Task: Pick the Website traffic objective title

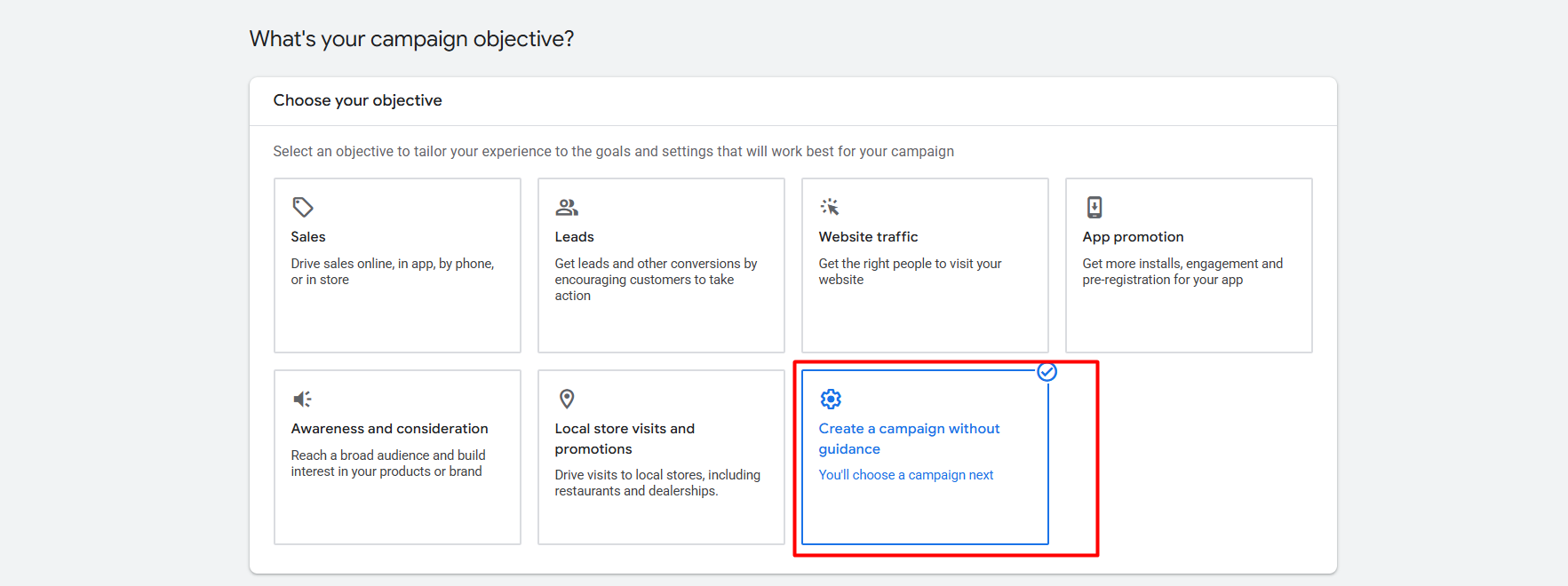Action: (x=868, y=237)
